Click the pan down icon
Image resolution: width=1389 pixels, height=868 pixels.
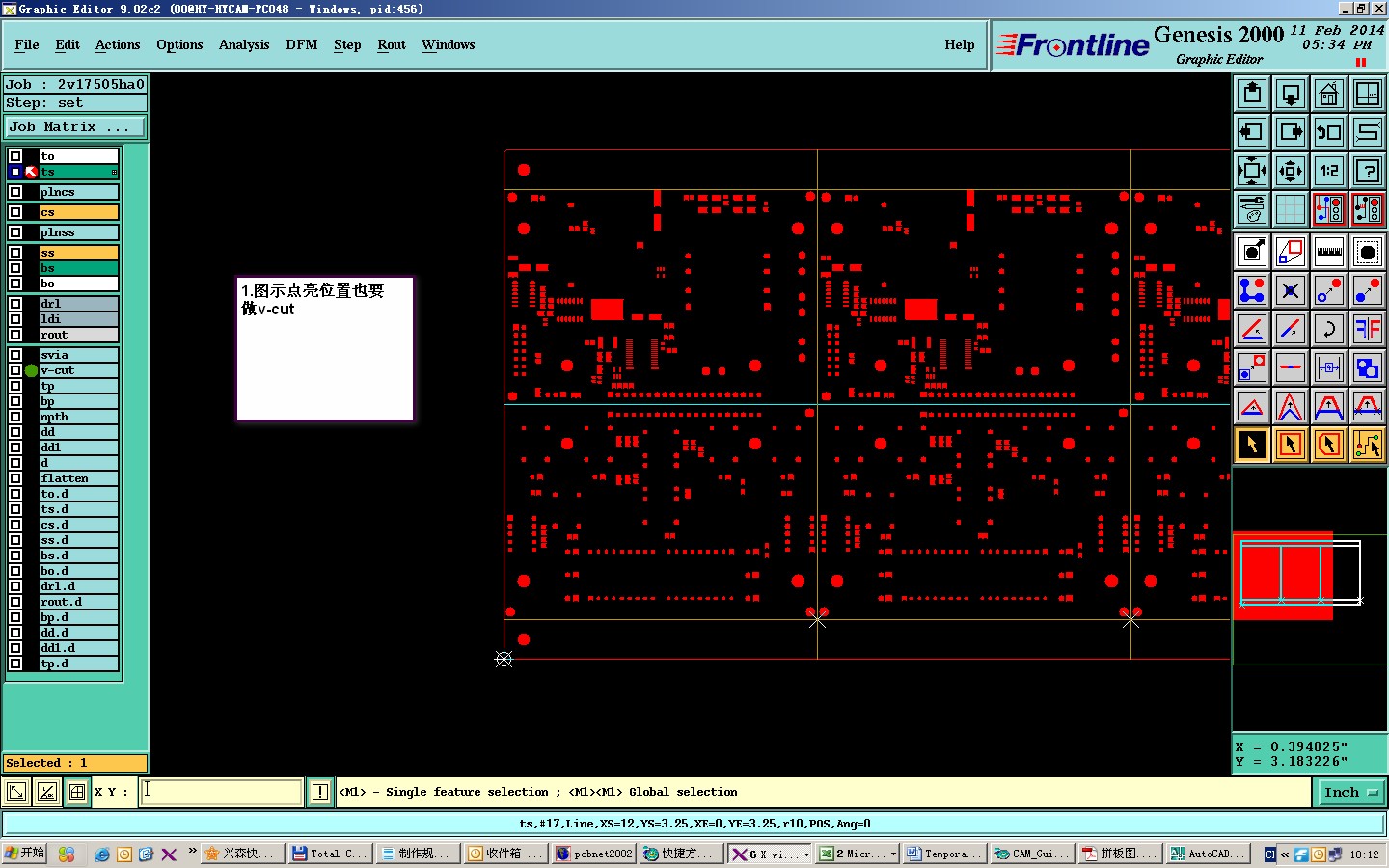1291,94
